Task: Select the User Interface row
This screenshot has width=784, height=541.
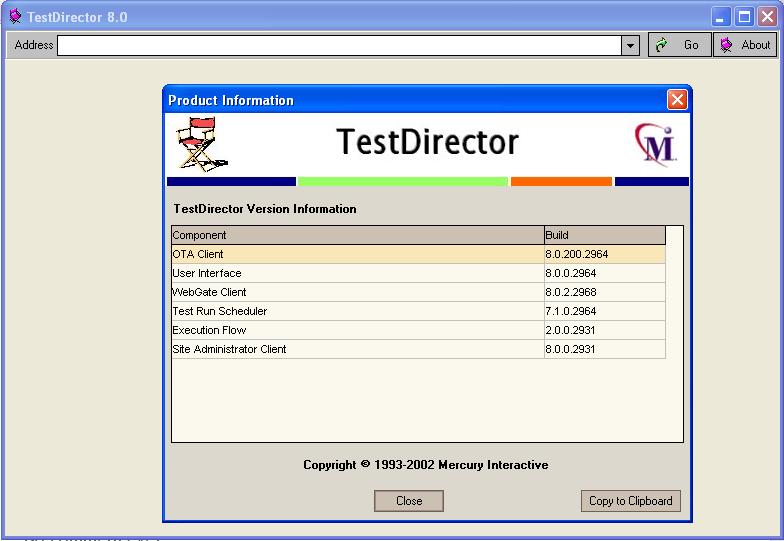Action: pos(357,273)
